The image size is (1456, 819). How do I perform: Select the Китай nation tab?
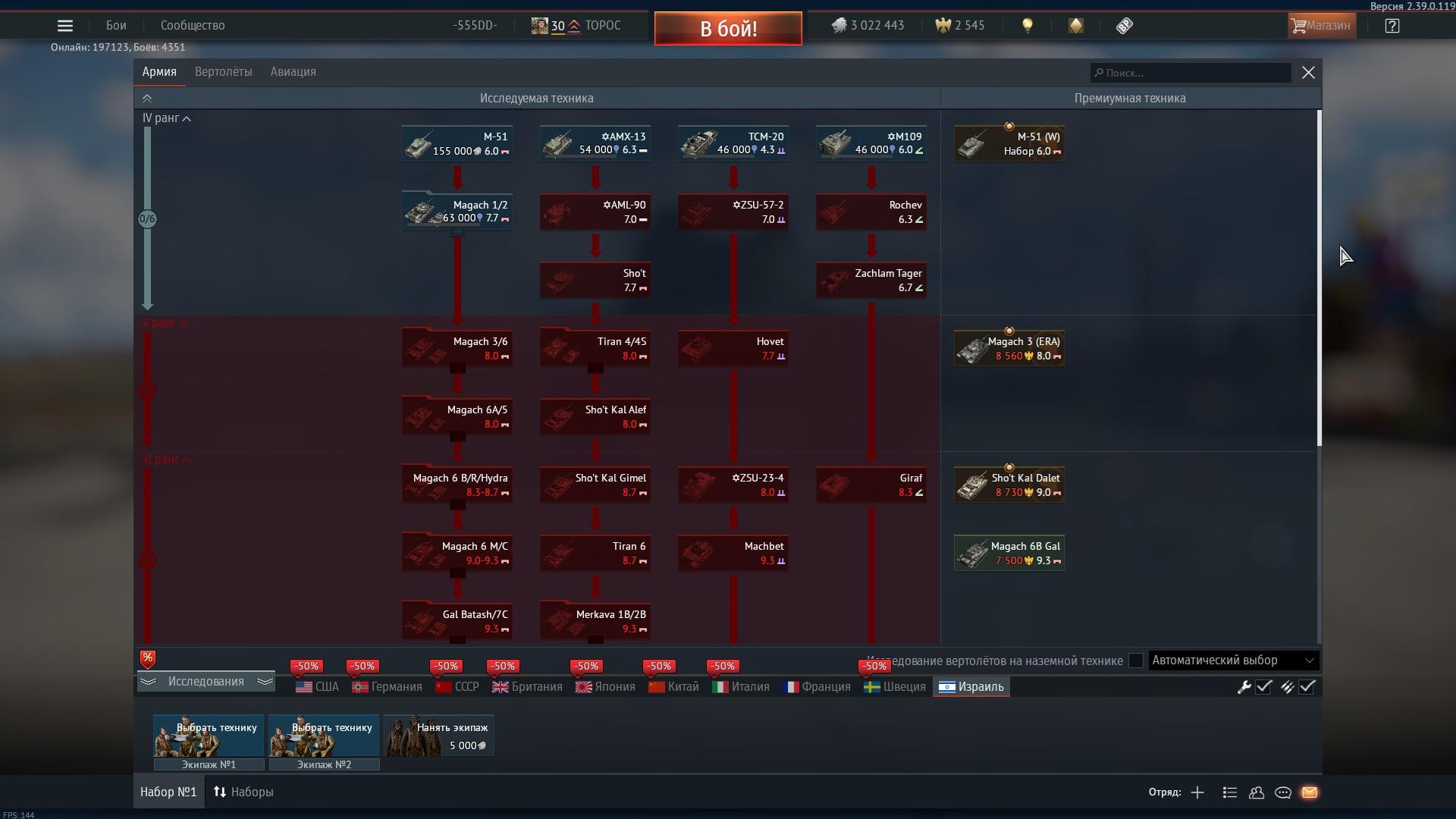pyautogui.click(x=674, y=687)
